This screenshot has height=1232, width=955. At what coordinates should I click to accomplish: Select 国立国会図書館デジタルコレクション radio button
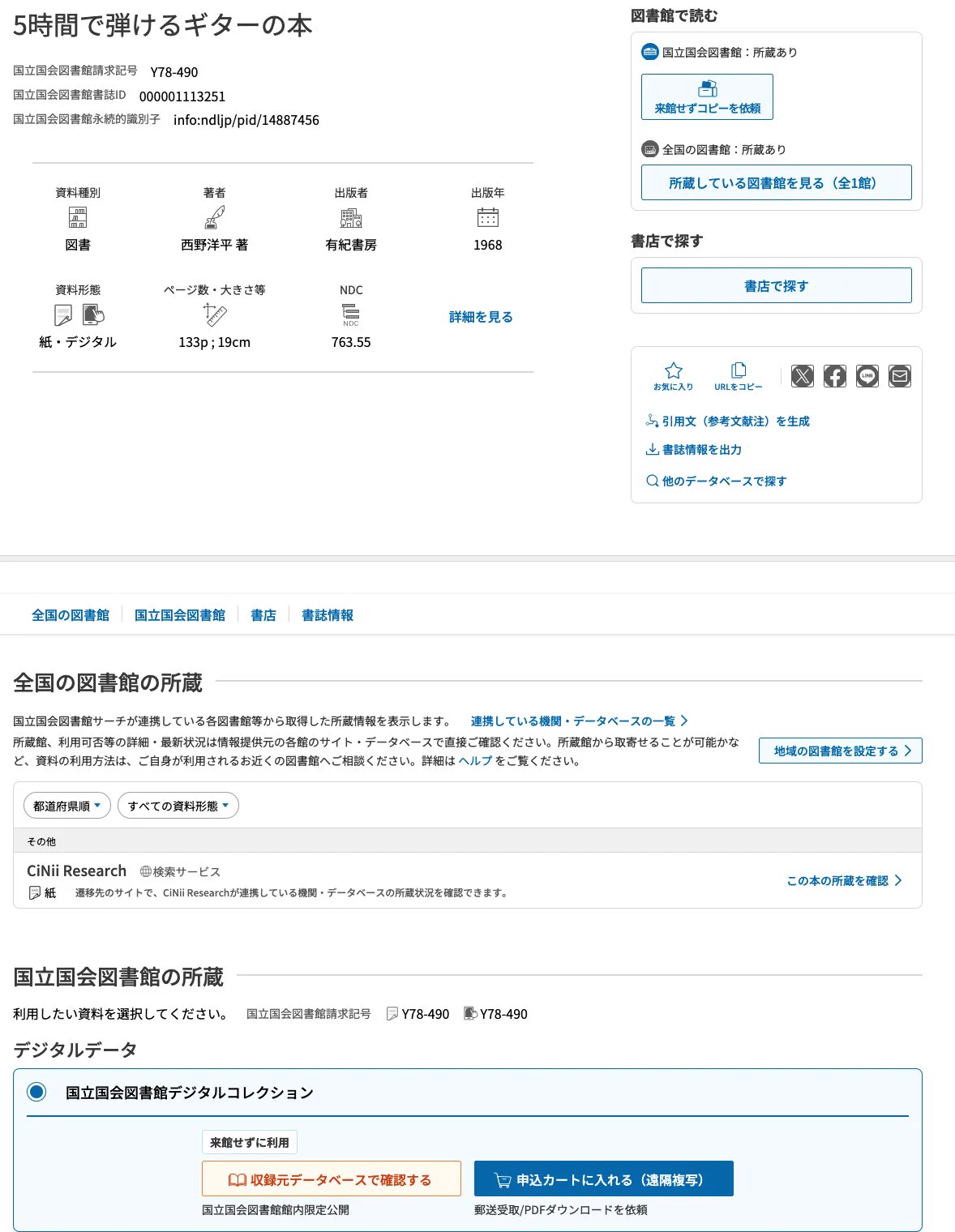coord(36,1092)
